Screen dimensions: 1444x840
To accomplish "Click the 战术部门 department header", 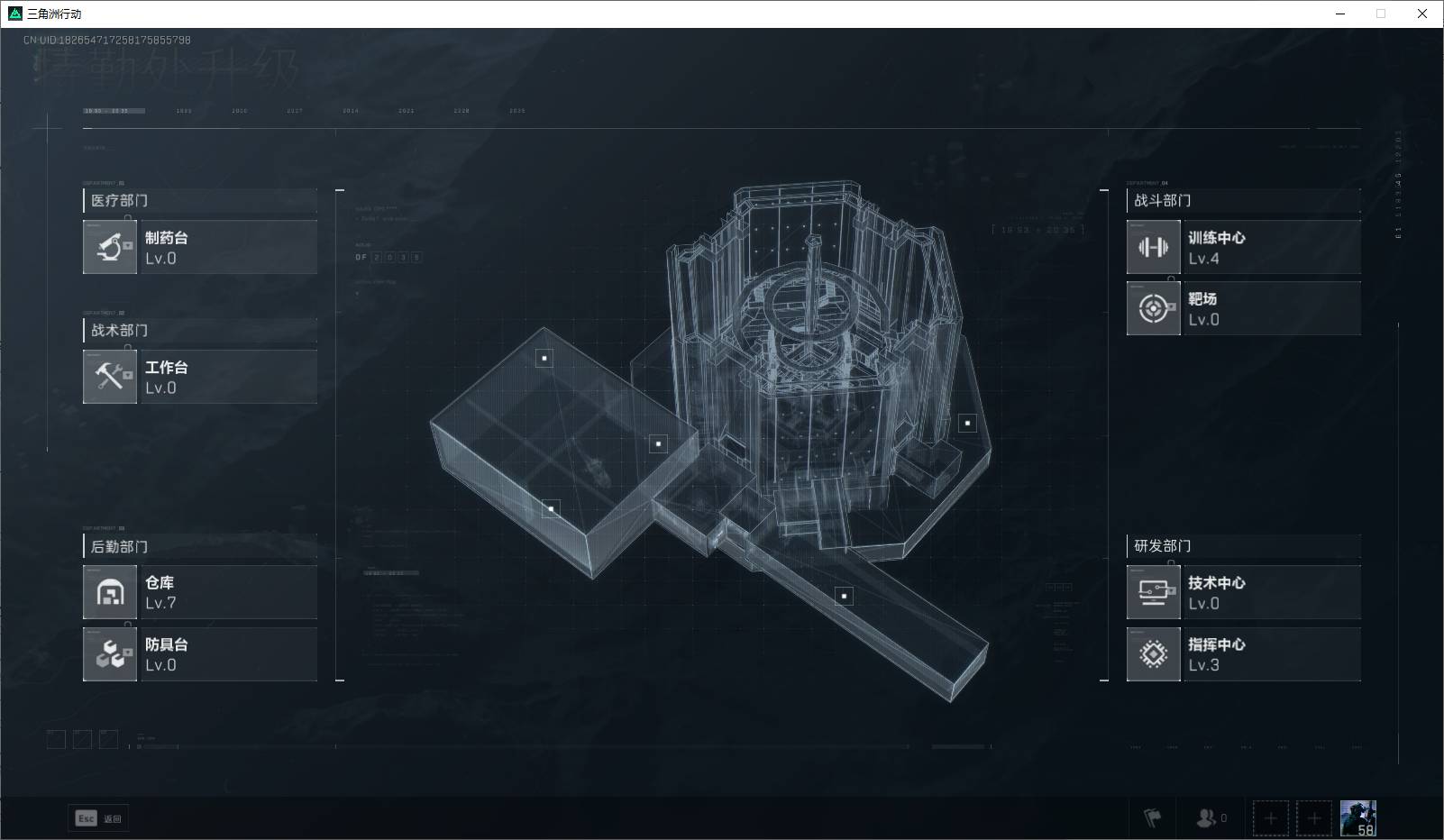I will [200, 330].
